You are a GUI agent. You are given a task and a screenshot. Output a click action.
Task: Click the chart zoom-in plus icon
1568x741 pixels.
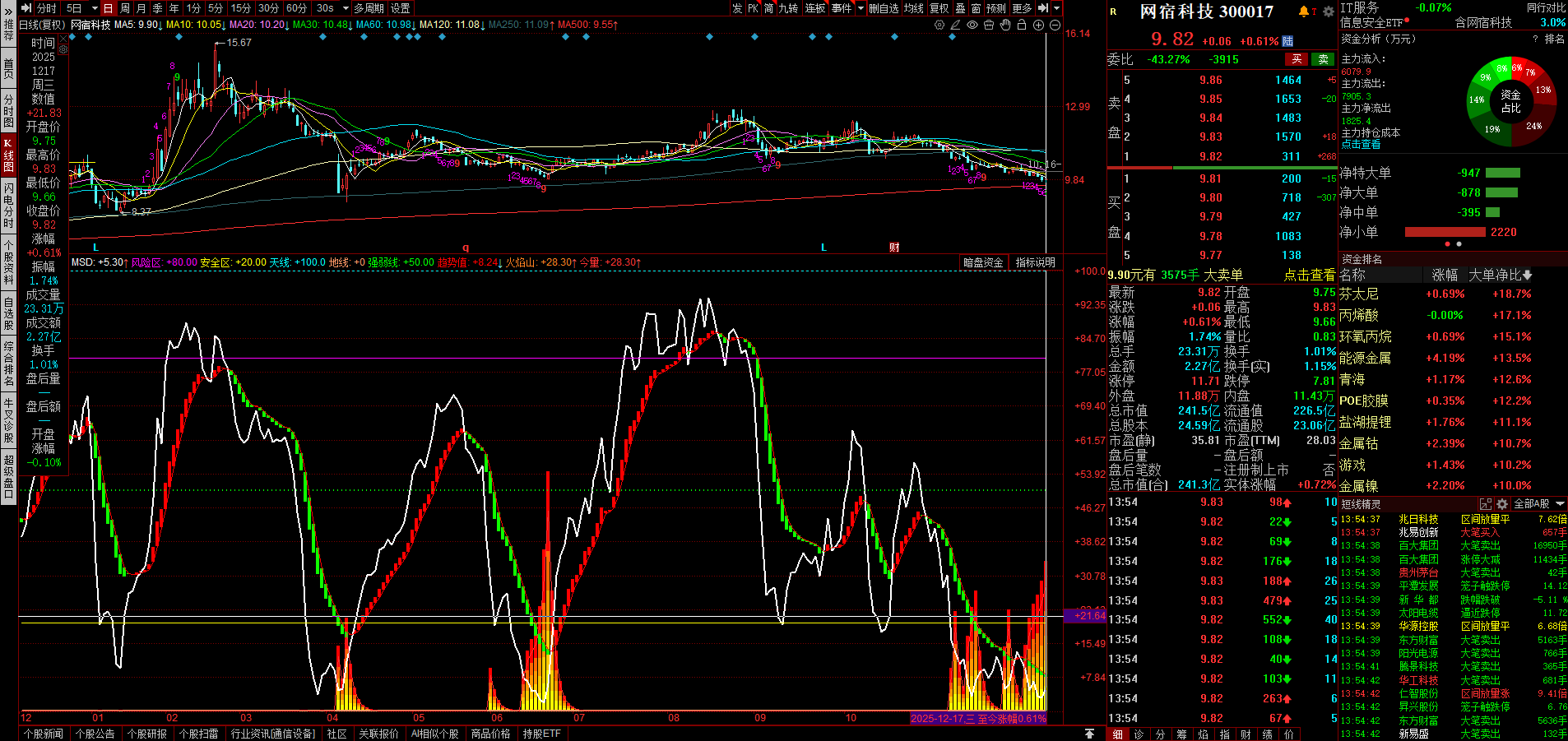pyautogui.click(x=1038, y=25)
